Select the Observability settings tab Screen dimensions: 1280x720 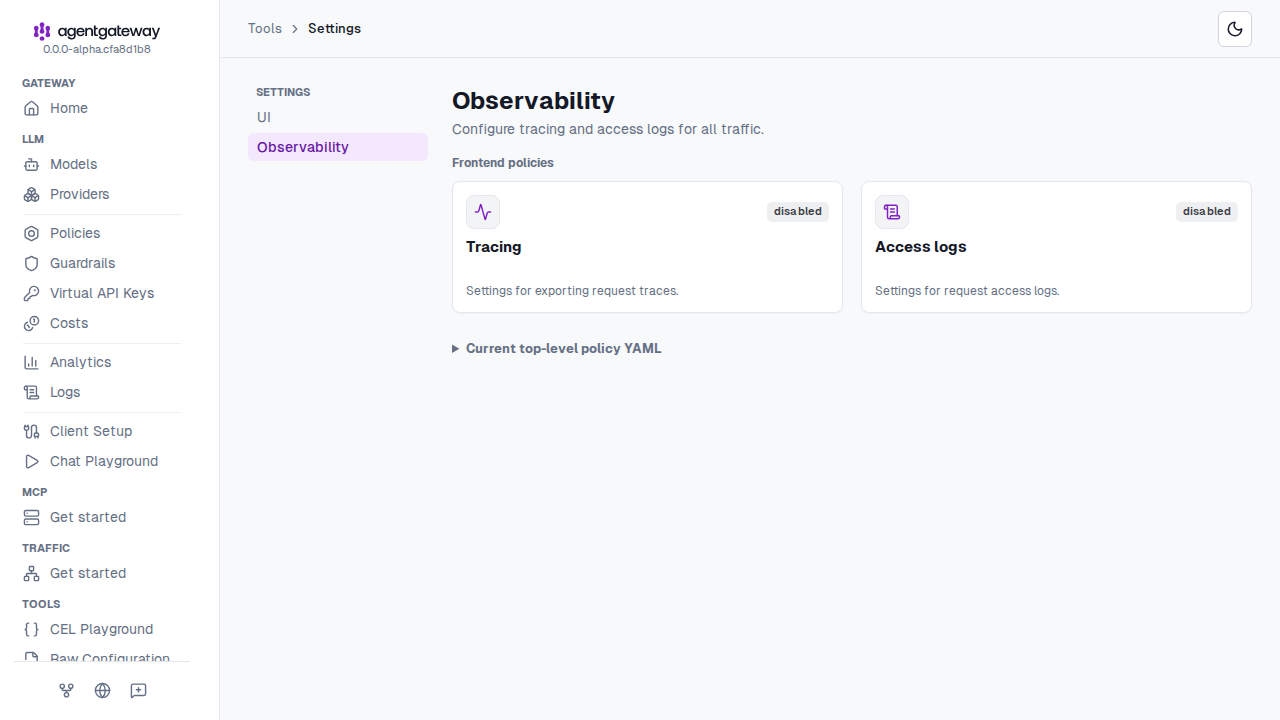(338, 147)
